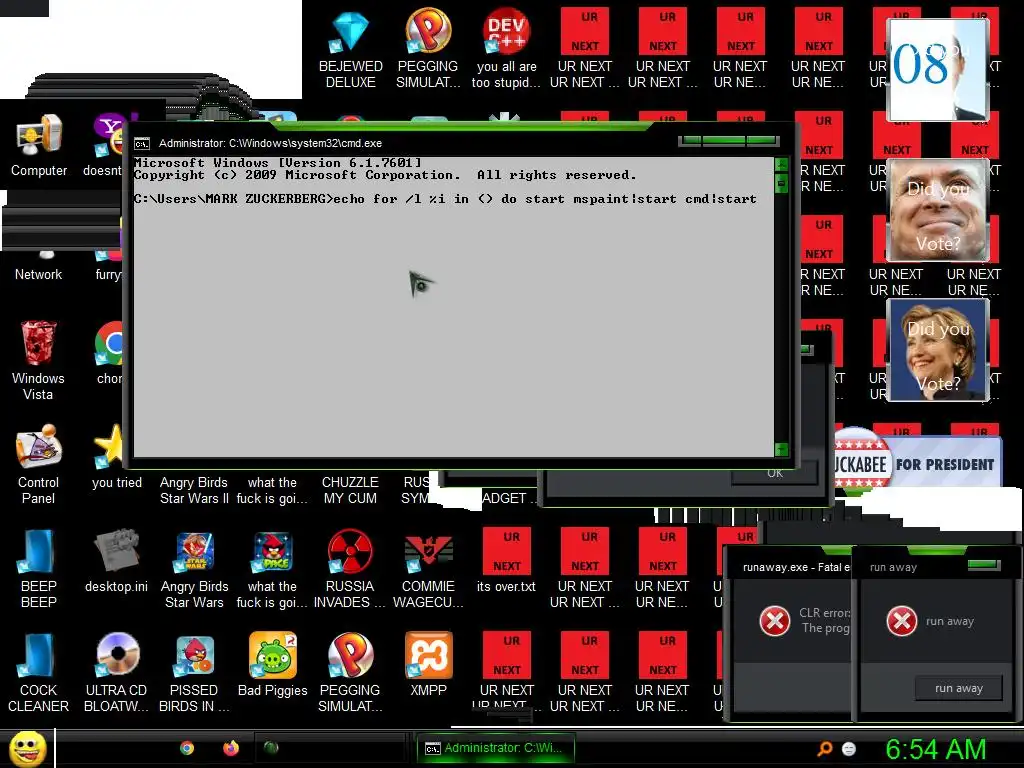Click cmd.exe title bar system icon
This screenshot has width=1024, height=768.
click(142, 143)
